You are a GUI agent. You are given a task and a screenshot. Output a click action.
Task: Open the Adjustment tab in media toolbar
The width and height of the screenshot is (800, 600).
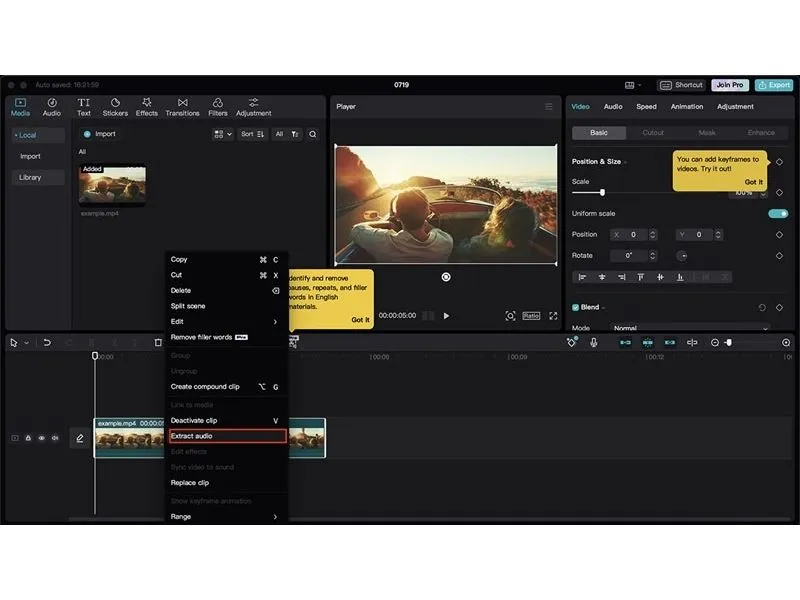[x=254, y=107]
